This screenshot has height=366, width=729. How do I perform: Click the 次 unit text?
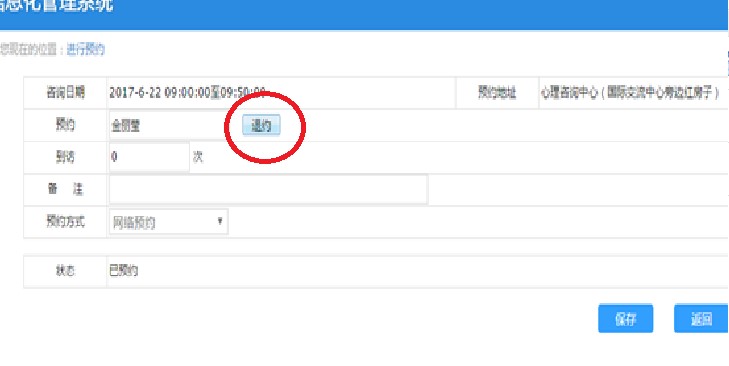tap(198, 157)
